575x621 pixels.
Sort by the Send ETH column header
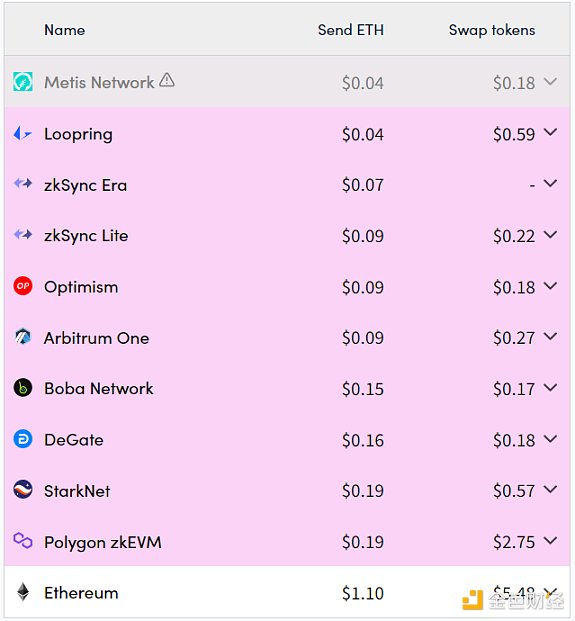(x=351, y=30)
